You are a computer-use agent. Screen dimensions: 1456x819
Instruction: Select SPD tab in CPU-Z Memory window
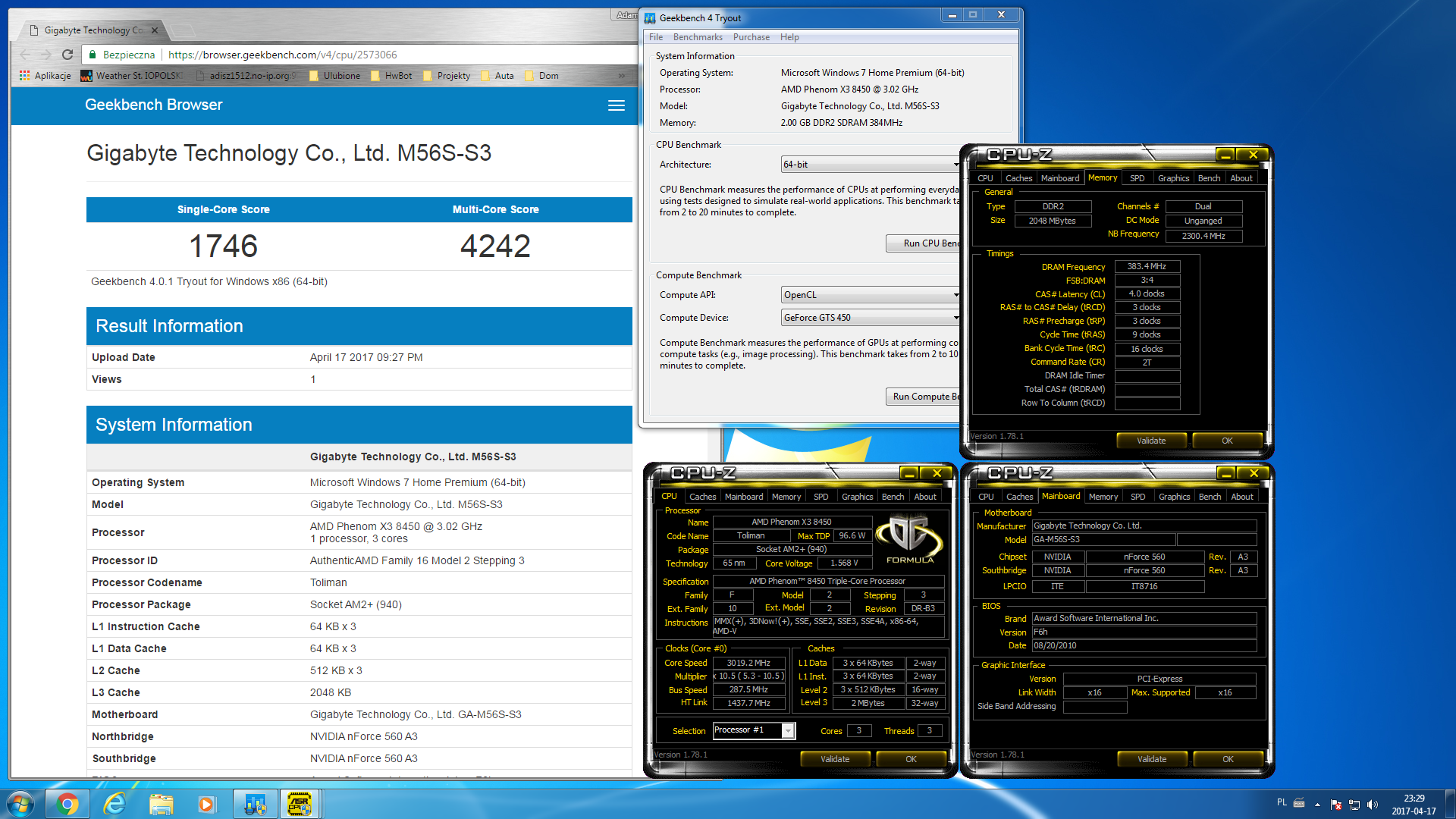(1137, 178)
